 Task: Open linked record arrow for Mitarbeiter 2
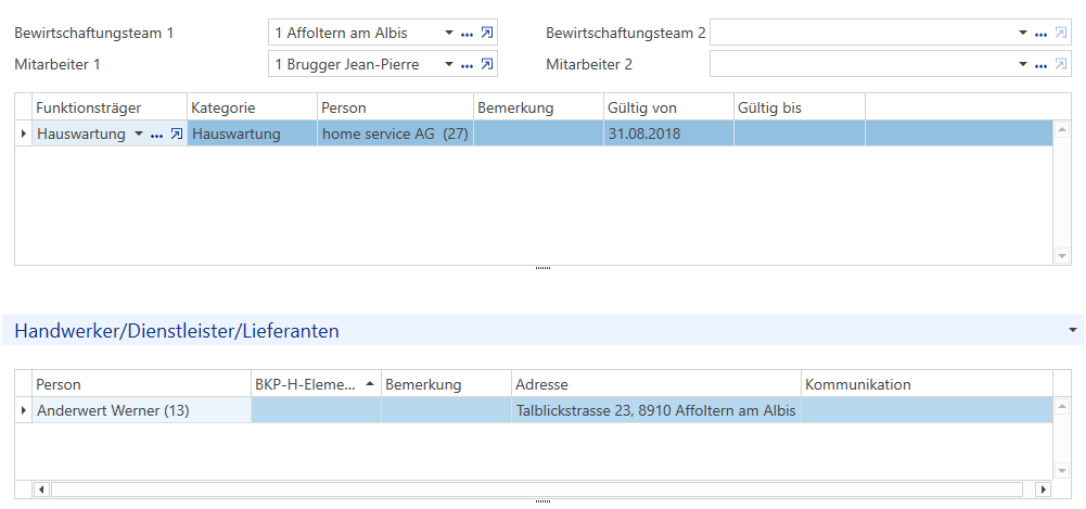coord(1060,64)
